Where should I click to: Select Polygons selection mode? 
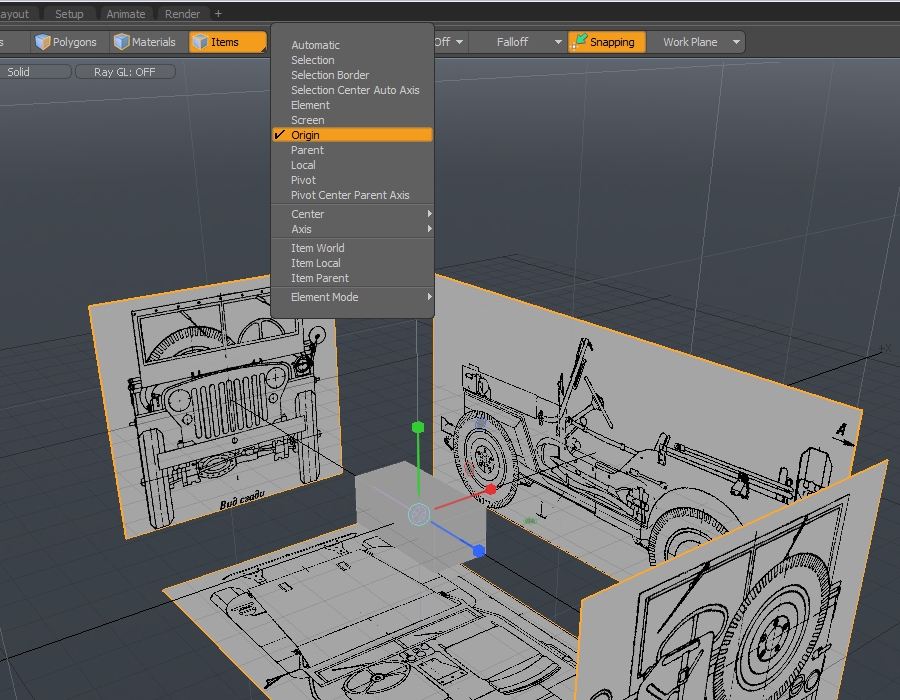tap(66, 42)
